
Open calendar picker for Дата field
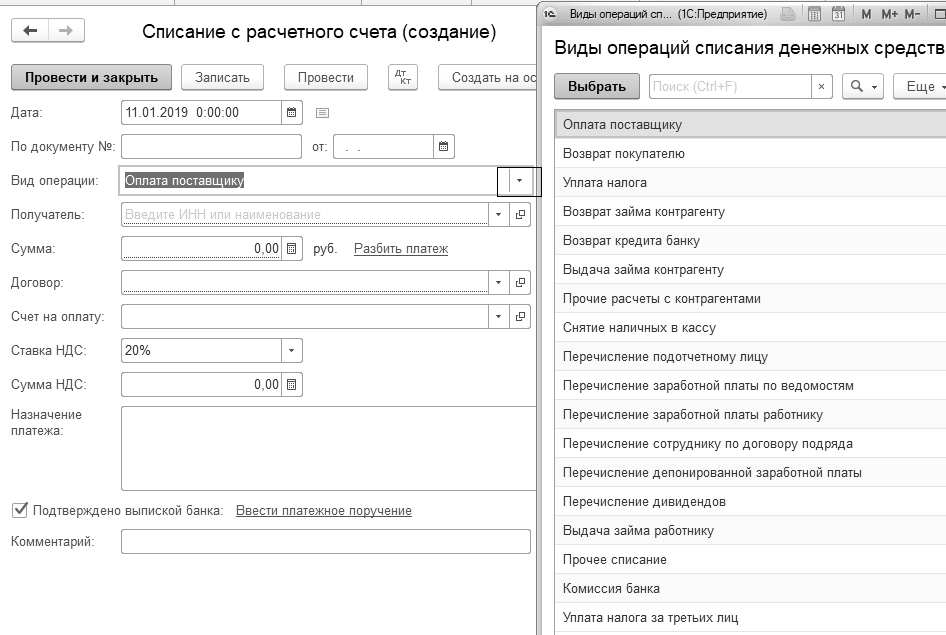[x=291, y=113]
